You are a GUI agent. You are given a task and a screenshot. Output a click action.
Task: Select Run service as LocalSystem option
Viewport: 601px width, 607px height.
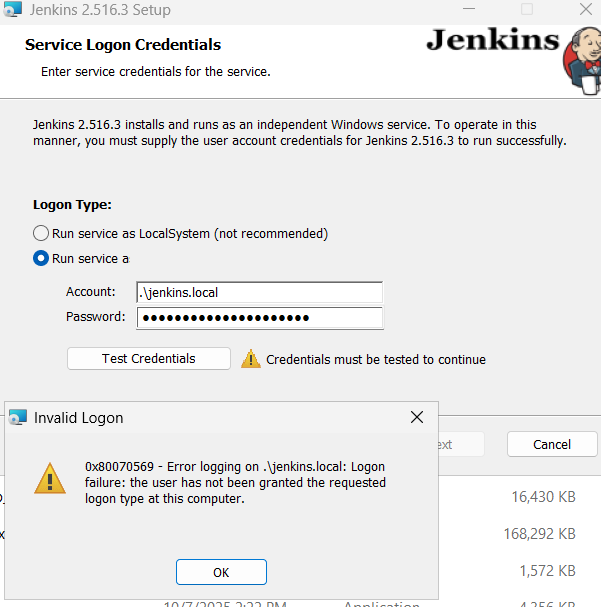click(41, 233)
